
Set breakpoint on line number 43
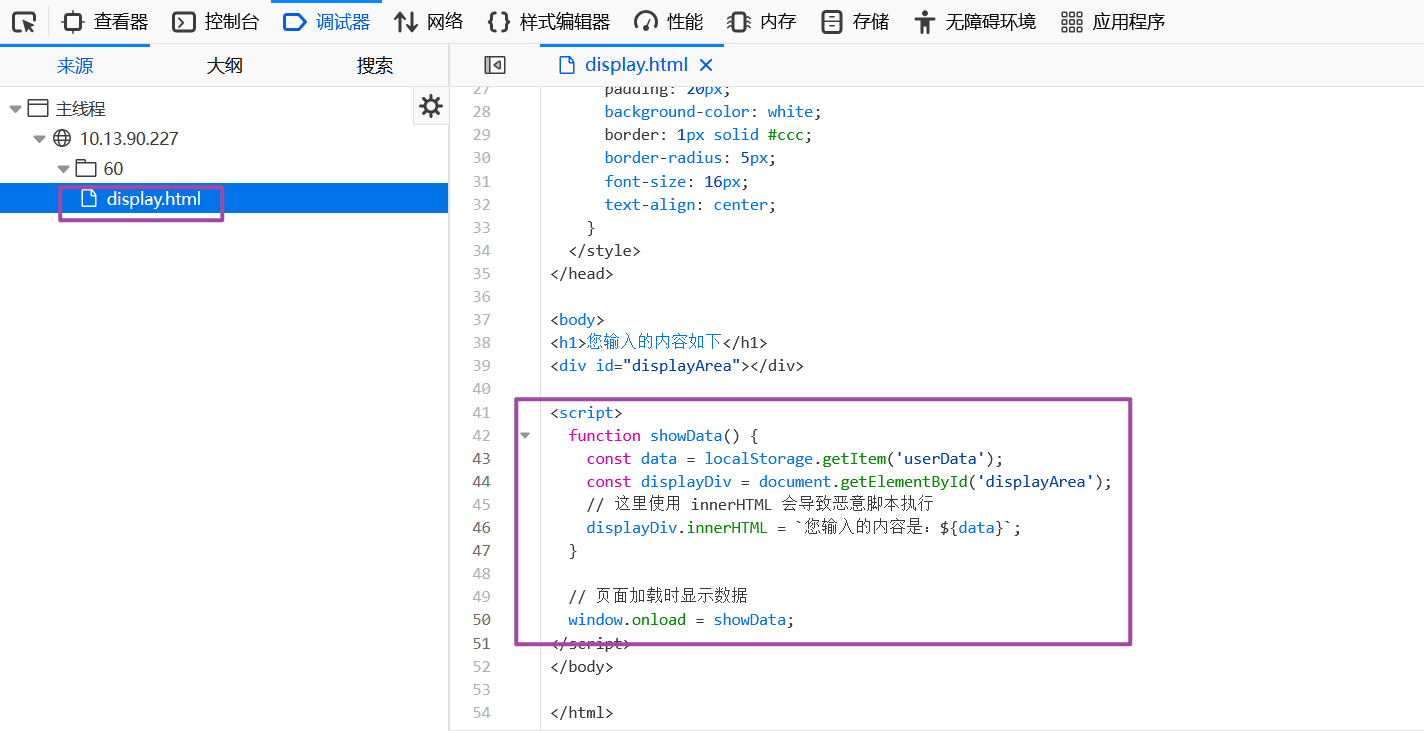tap(481, 459)
